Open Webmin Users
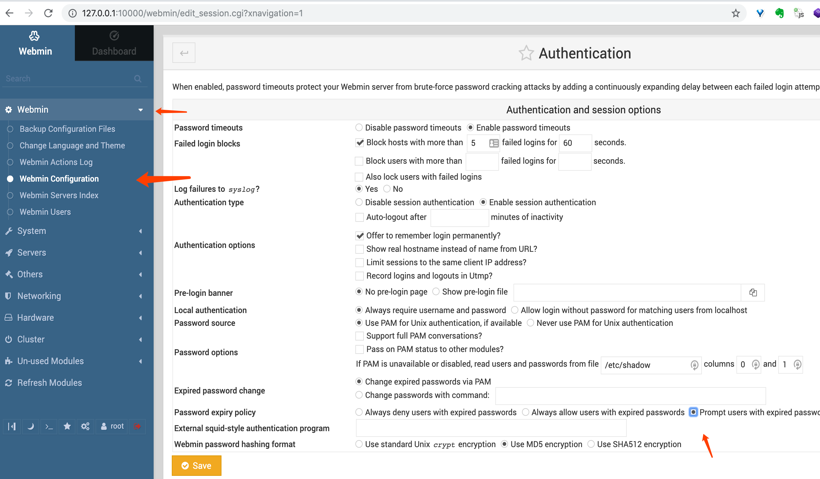This screenshot has height=479, width=820. (x=45, y=212)
